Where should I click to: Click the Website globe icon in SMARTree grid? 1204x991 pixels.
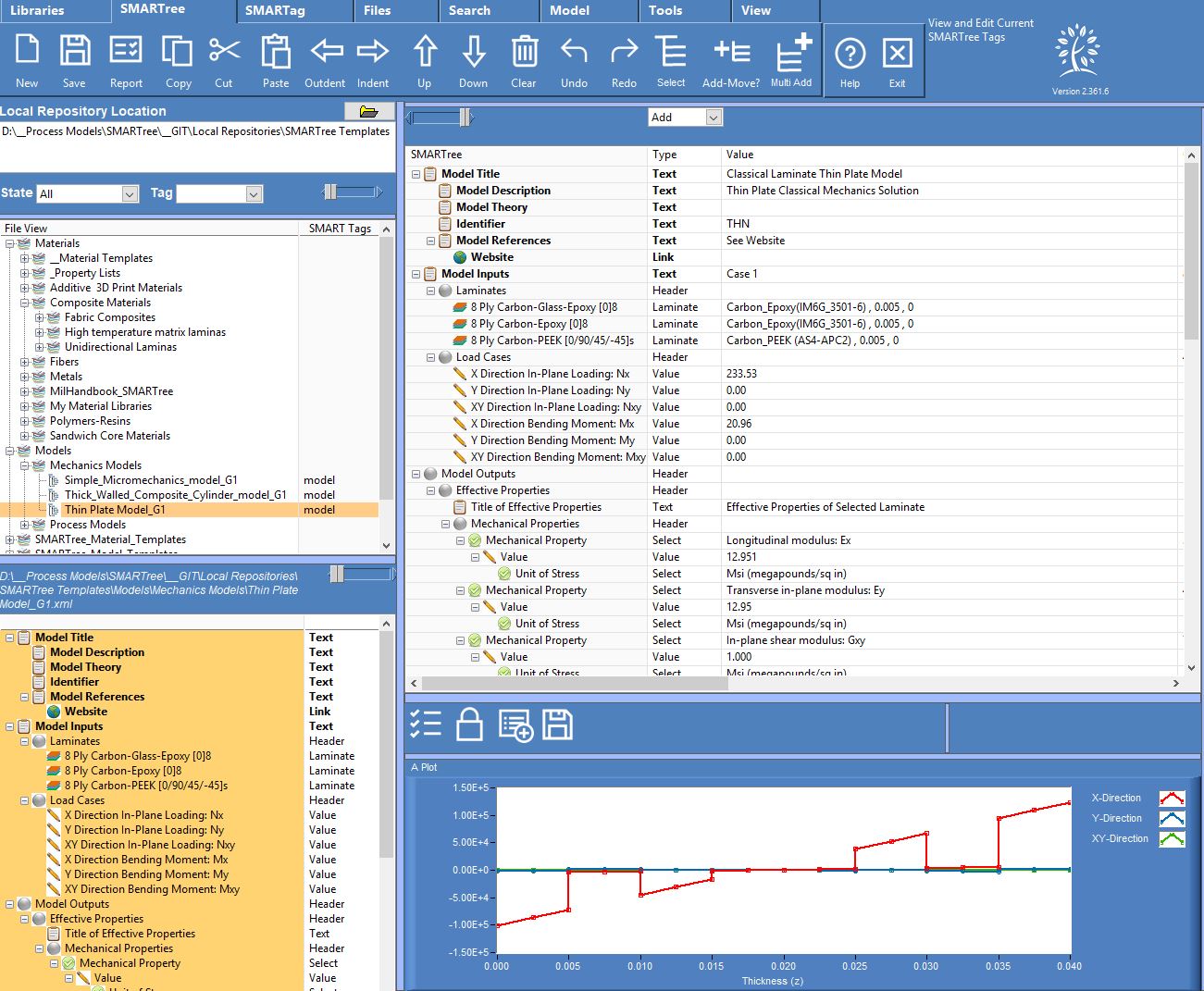[460, 257]
